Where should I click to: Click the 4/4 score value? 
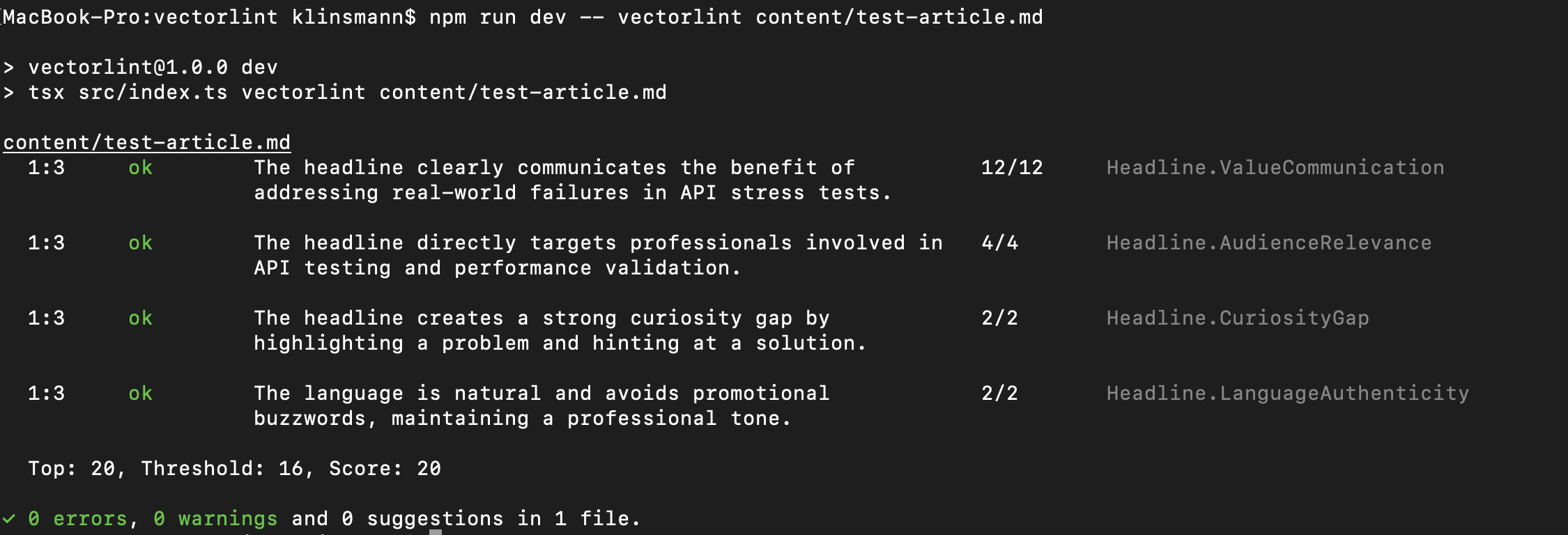pyautogui.click(x=999, y=243)
